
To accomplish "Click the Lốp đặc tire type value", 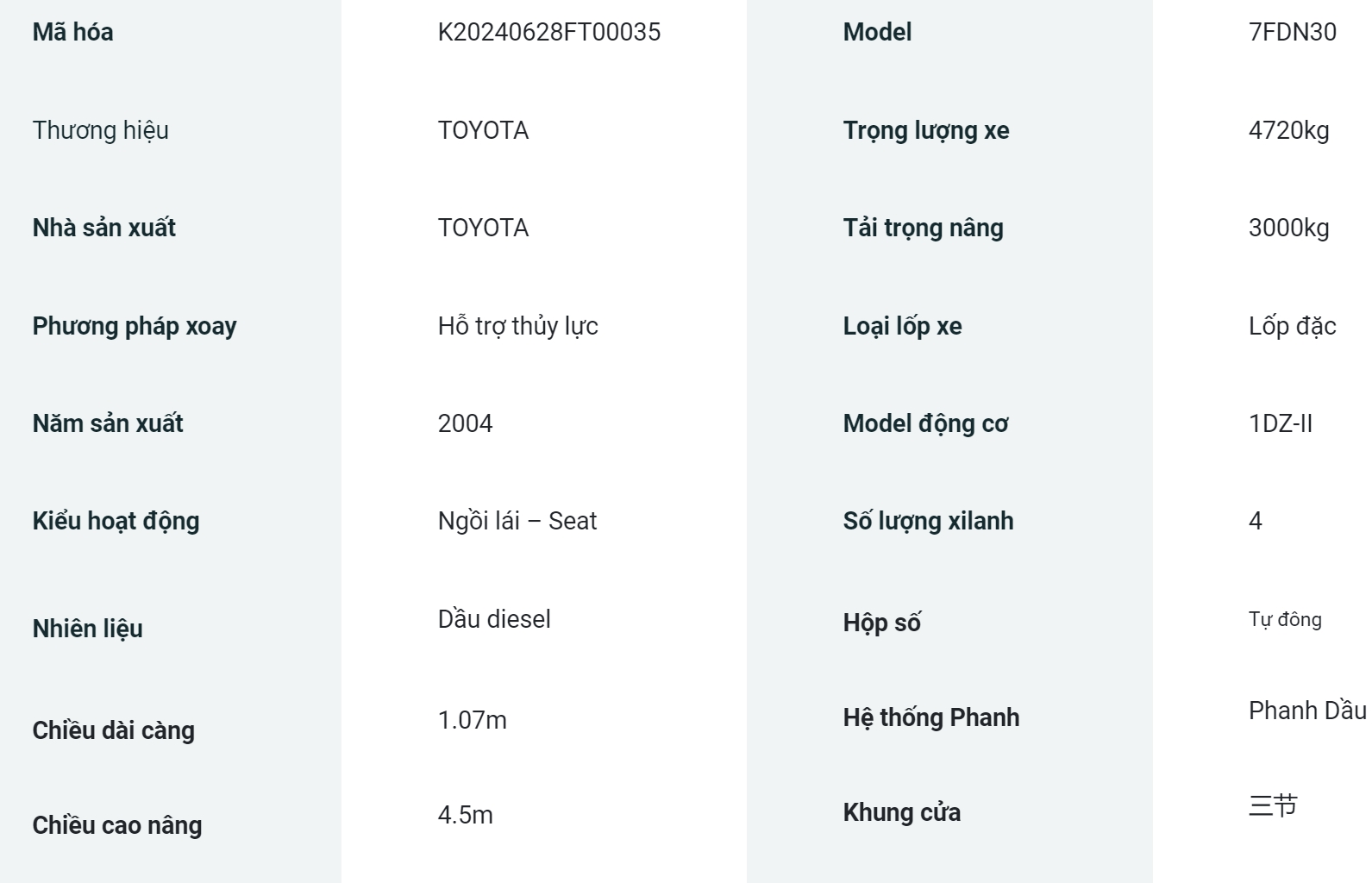I will point(1293,326).
